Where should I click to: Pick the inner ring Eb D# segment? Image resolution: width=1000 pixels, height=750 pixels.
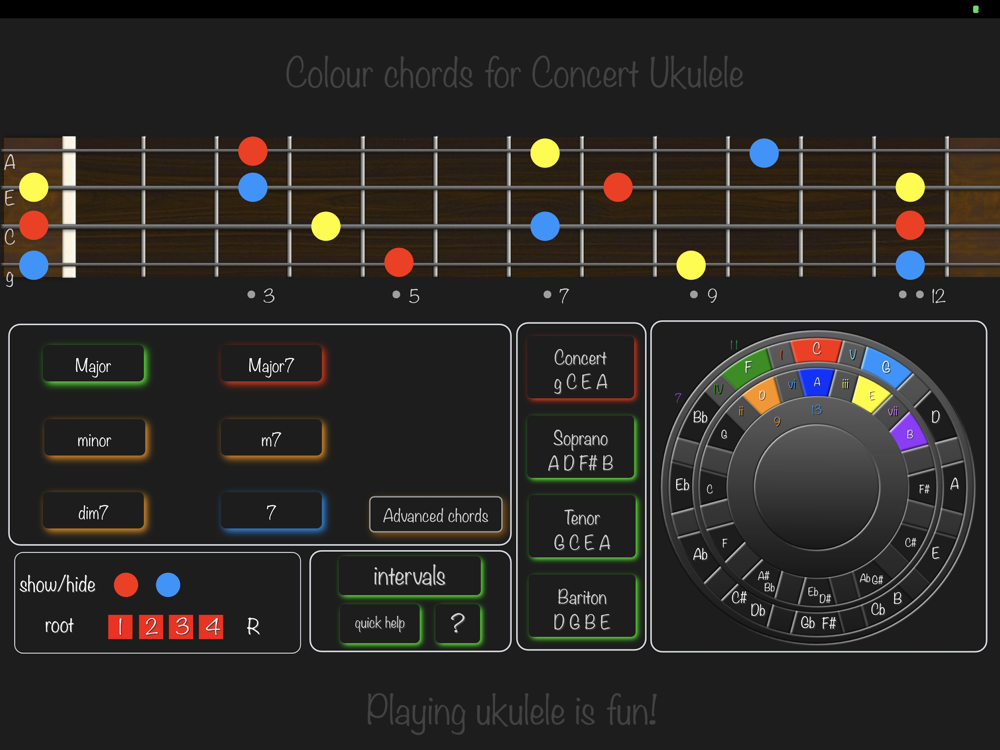coord(819,594)
